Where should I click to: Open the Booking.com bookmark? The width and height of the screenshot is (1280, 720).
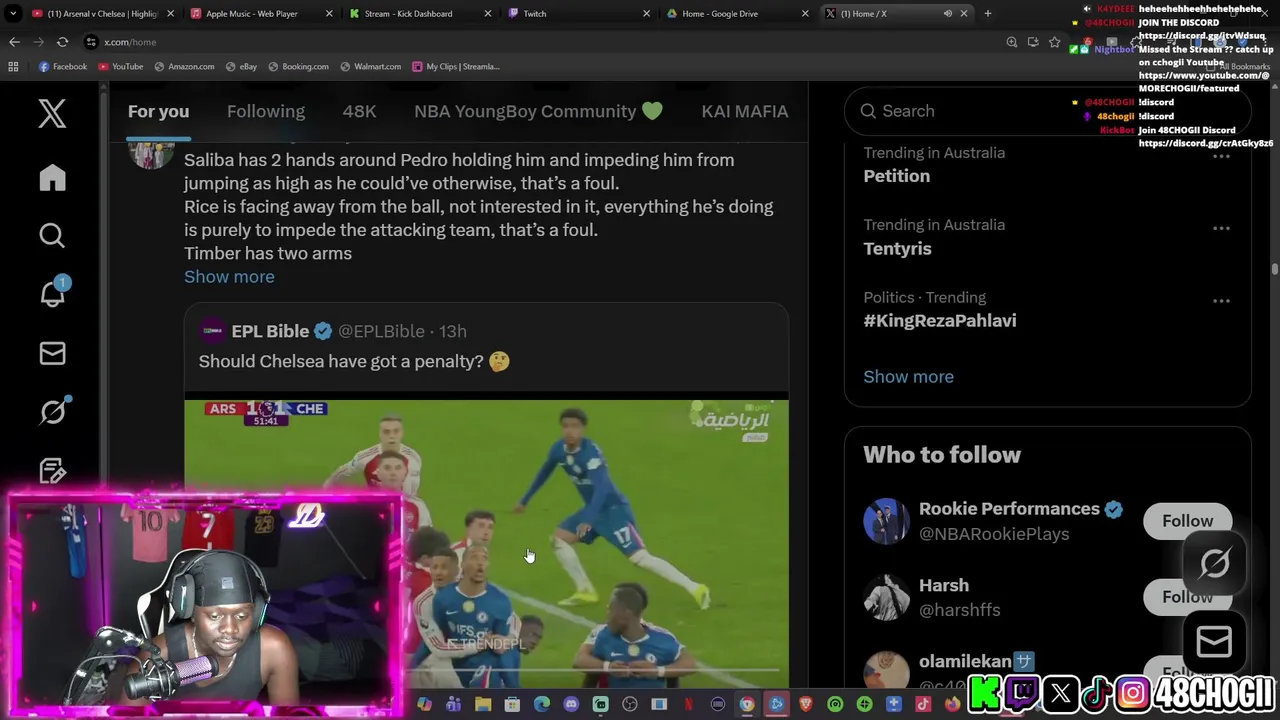(298, 66)
